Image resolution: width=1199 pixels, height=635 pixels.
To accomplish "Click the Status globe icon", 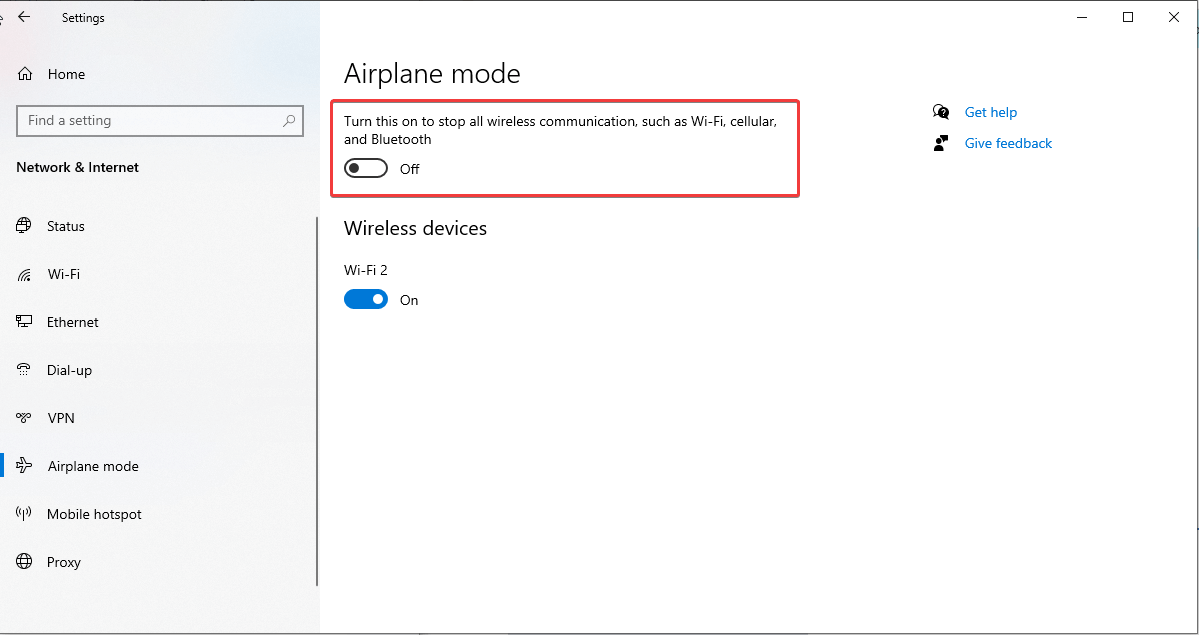I will pyautogui.click(x=23, y=226).
